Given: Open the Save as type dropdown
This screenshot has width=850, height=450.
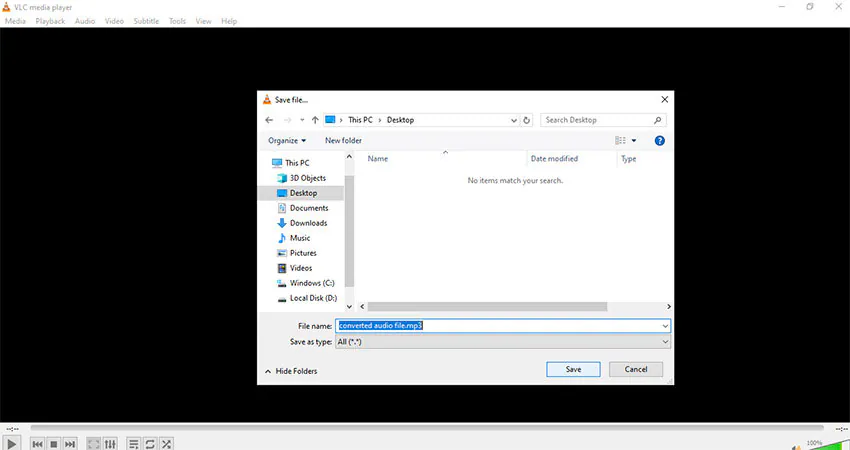Looking at the screenshot, I should [x=503, y=342].
